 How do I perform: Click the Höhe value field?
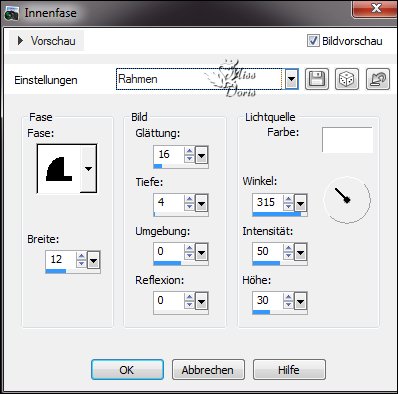268,300
